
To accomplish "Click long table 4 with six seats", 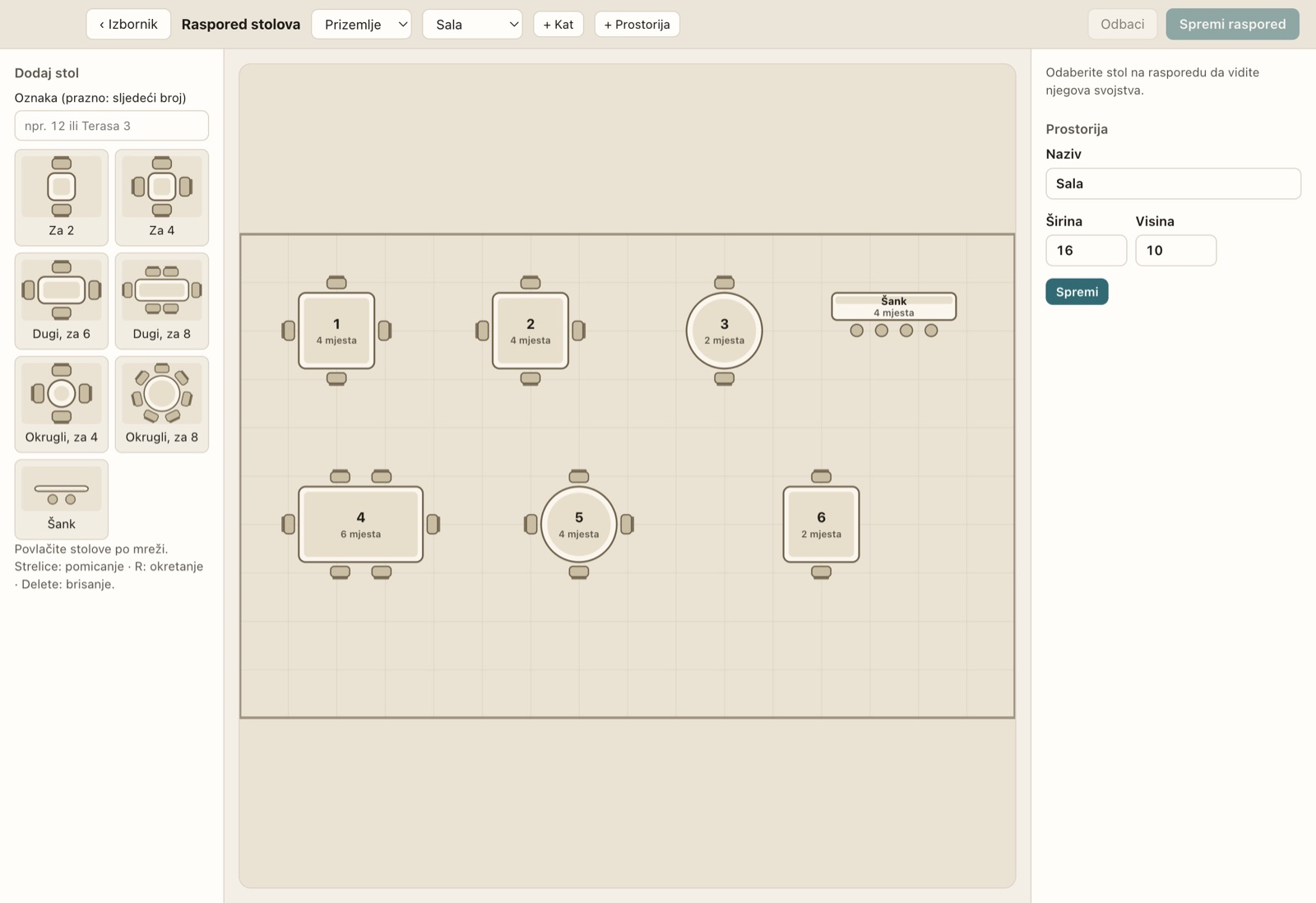I will [x=361, y=525].
